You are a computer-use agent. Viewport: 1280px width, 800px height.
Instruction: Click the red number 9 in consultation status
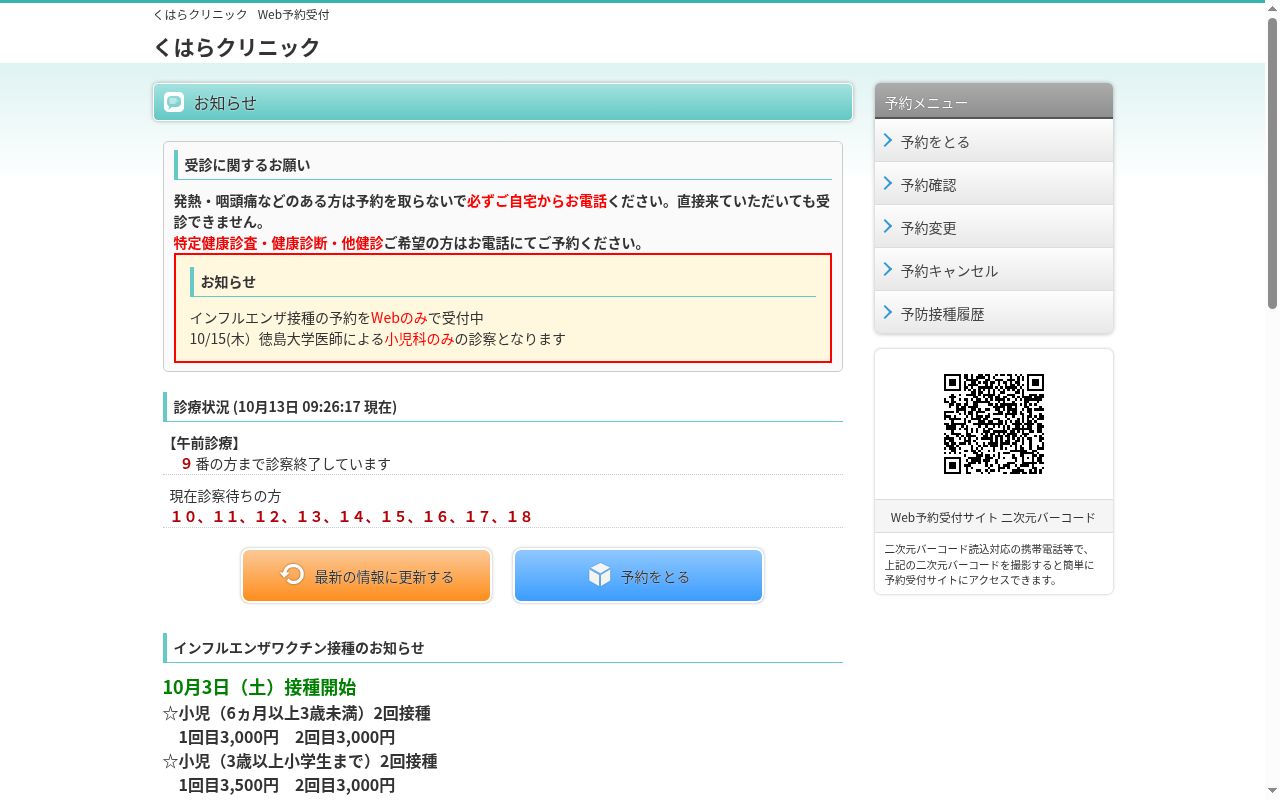coord(186,464)
